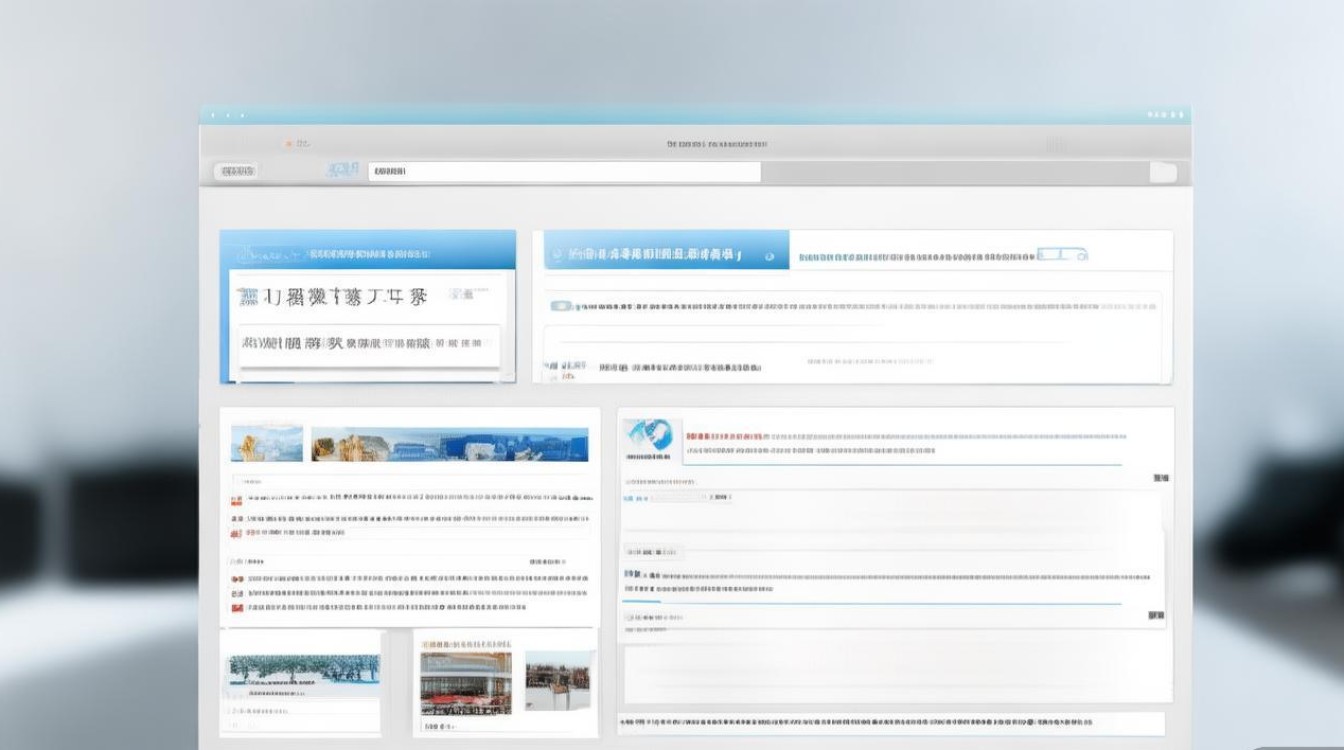Click the footer text line at page bottom
This screenshot has height=750, width=1344.
coord(890,721)
